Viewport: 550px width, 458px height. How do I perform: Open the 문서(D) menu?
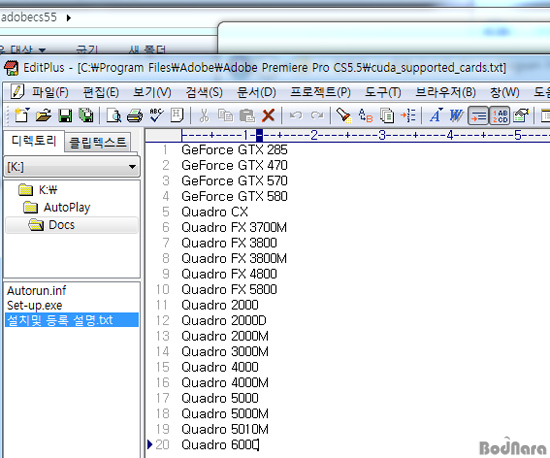[256, 92]
